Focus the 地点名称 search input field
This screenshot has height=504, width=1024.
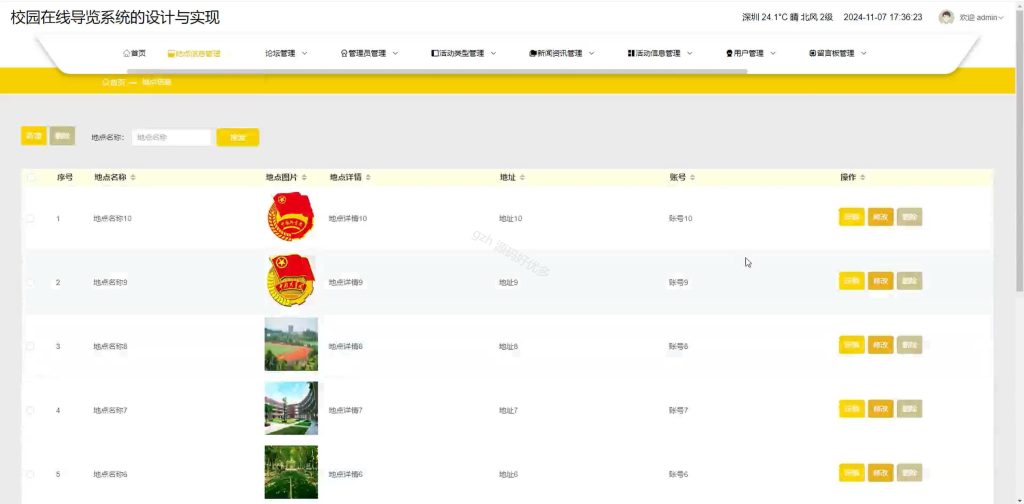click(171, 137)
